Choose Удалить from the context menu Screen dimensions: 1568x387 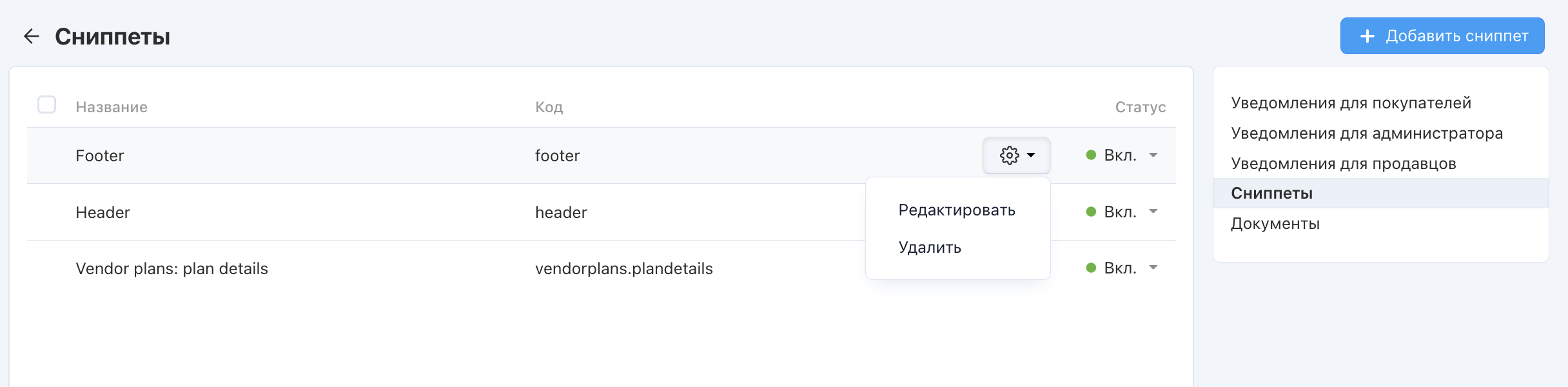930,248
